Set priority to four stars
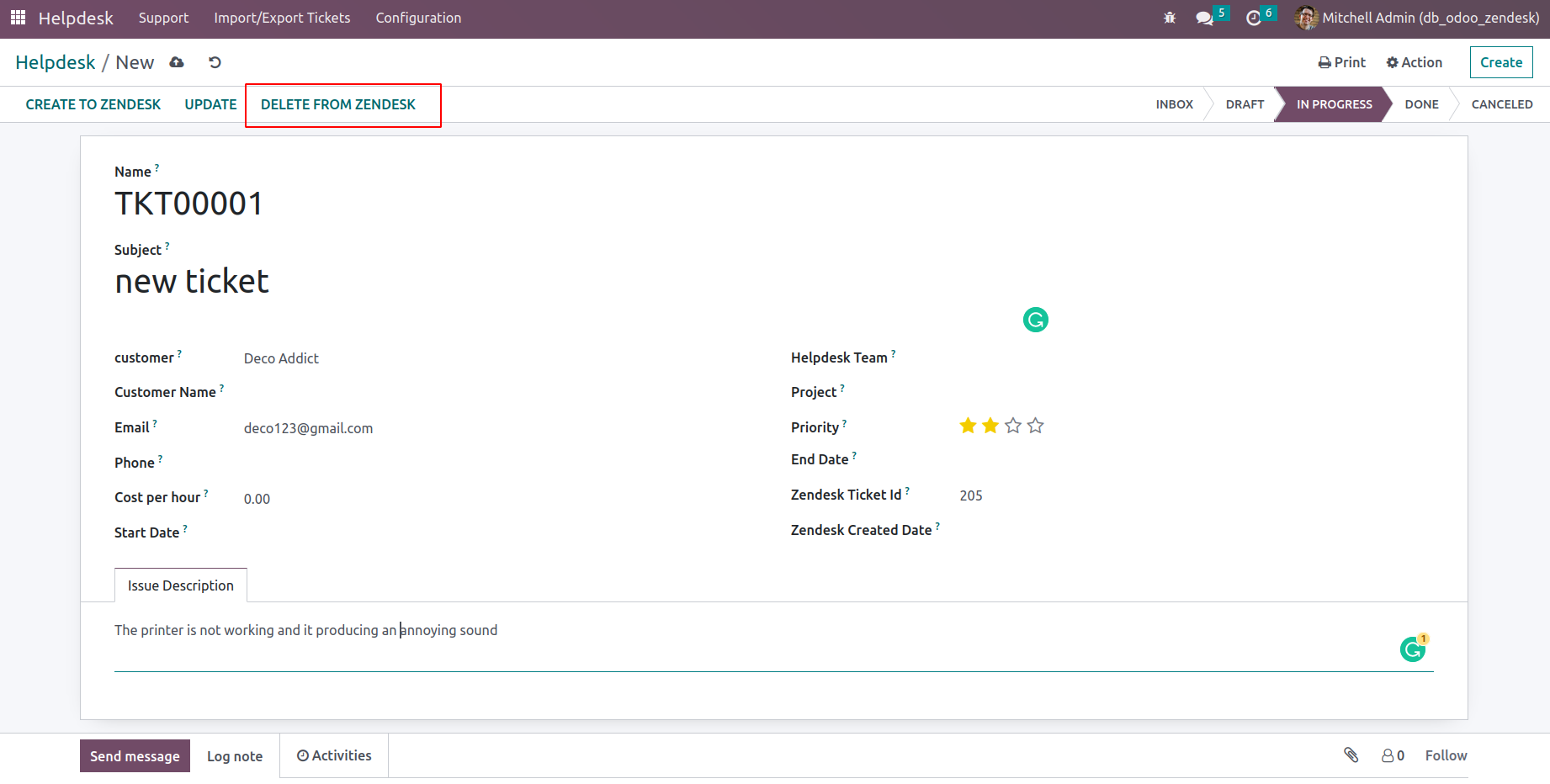 1036,426
